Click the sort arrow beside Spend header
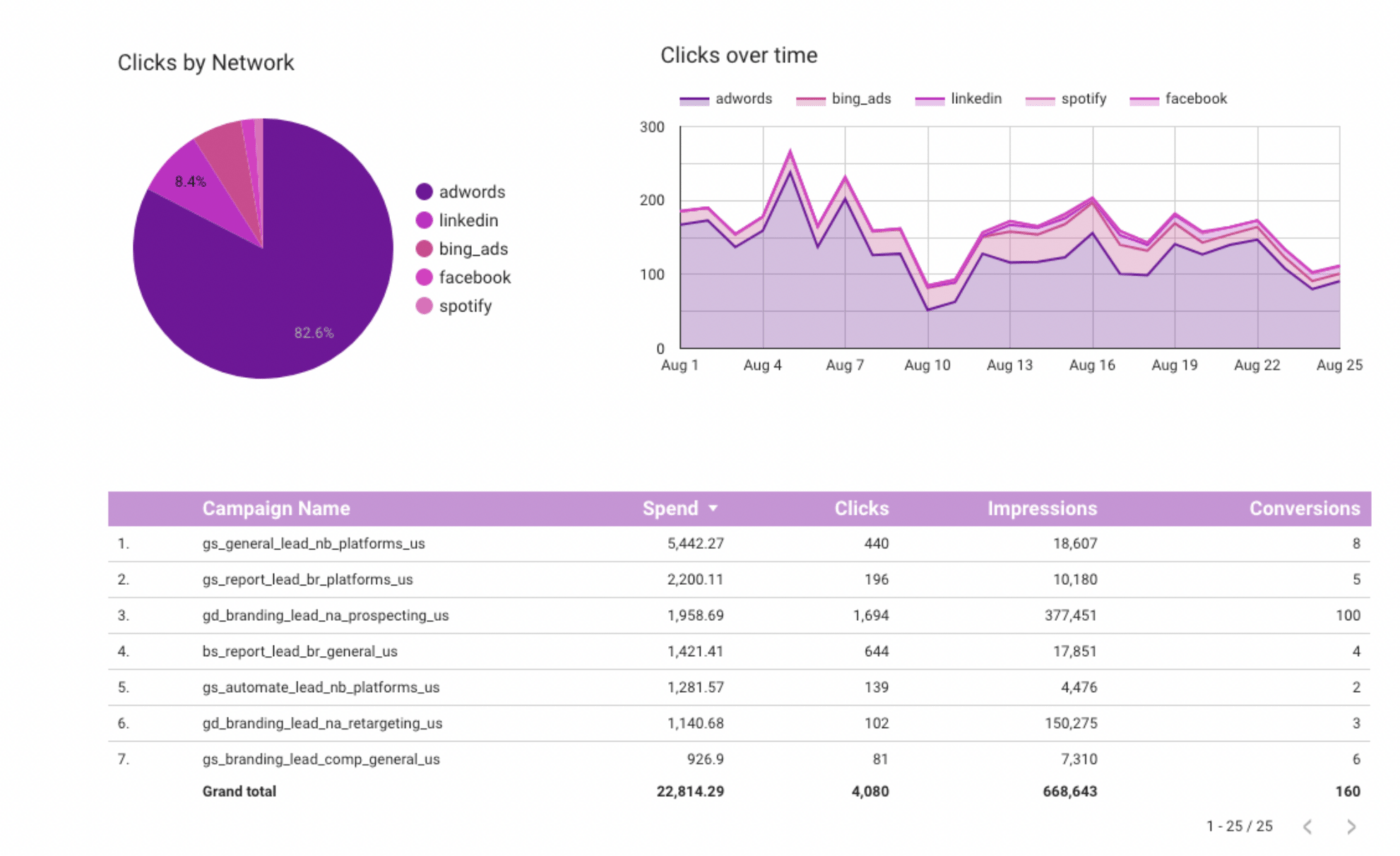The width and height of the screenshot is (1400, 856). (x=713, y=509)
